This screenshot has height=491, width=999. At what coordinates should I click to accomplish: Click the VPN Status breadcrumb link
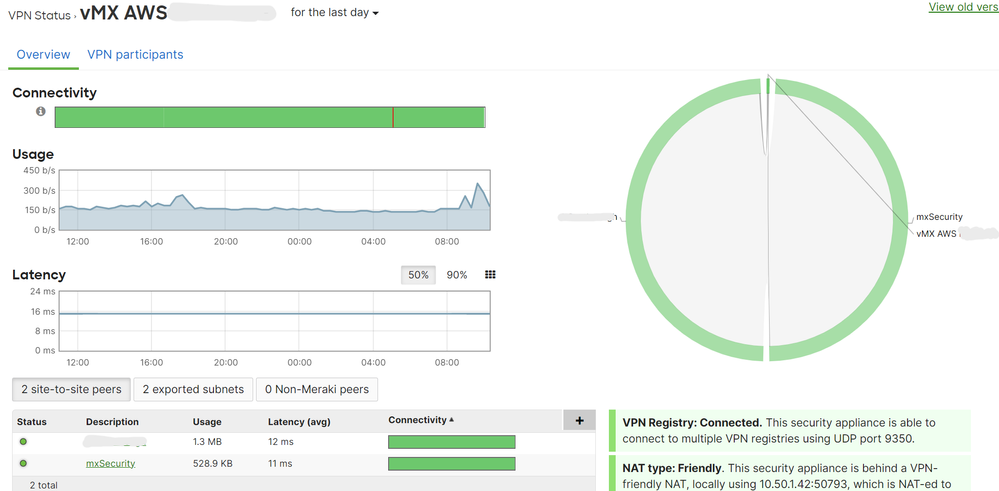tap(39, 16)
